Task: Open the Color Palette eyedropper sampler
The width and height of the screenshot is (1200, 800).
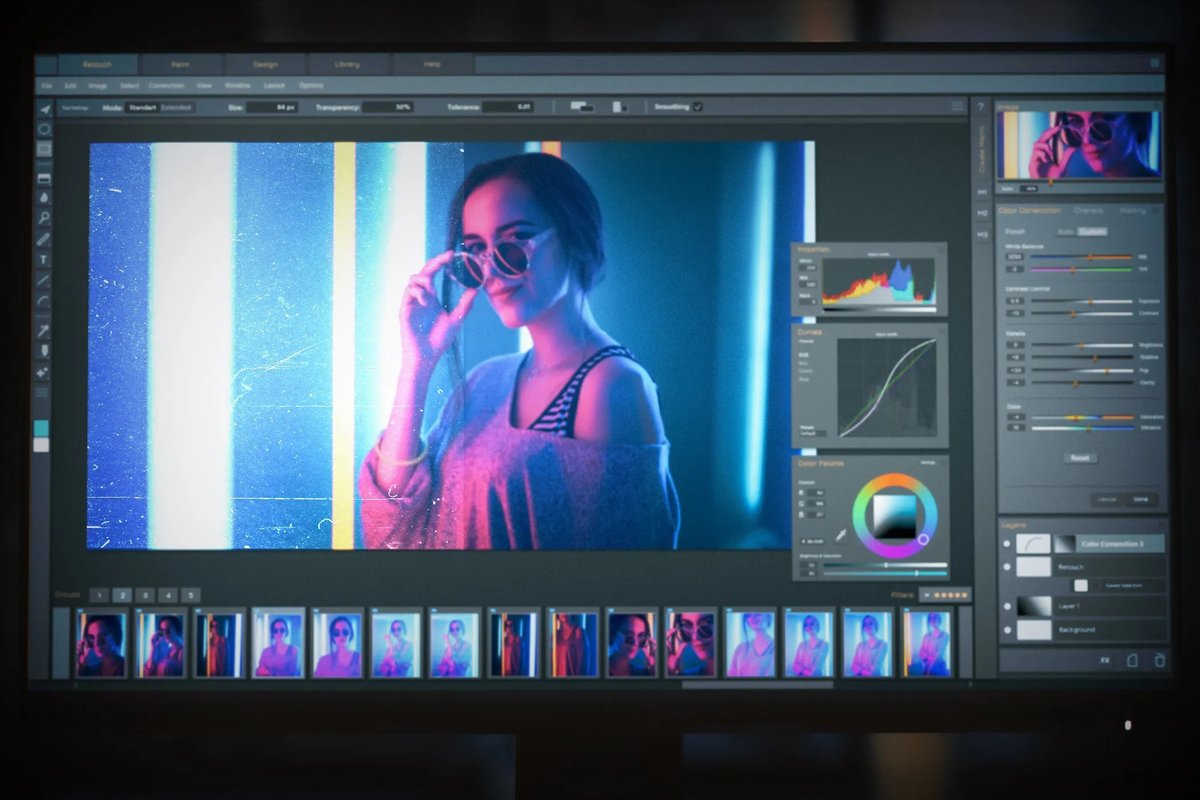Action: point(839,535)
